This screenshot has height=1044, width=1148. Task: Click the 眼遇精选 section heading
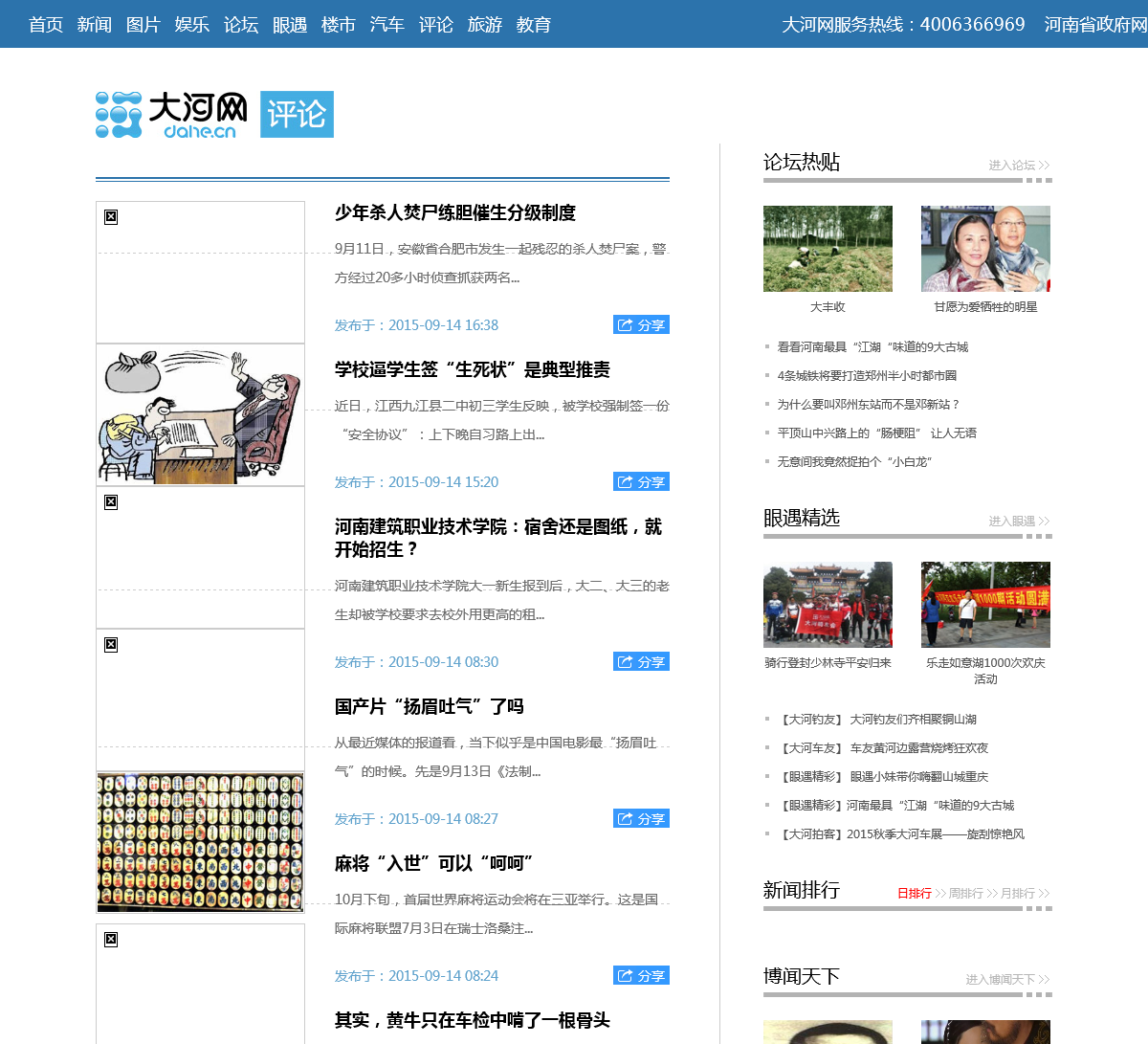802,519
